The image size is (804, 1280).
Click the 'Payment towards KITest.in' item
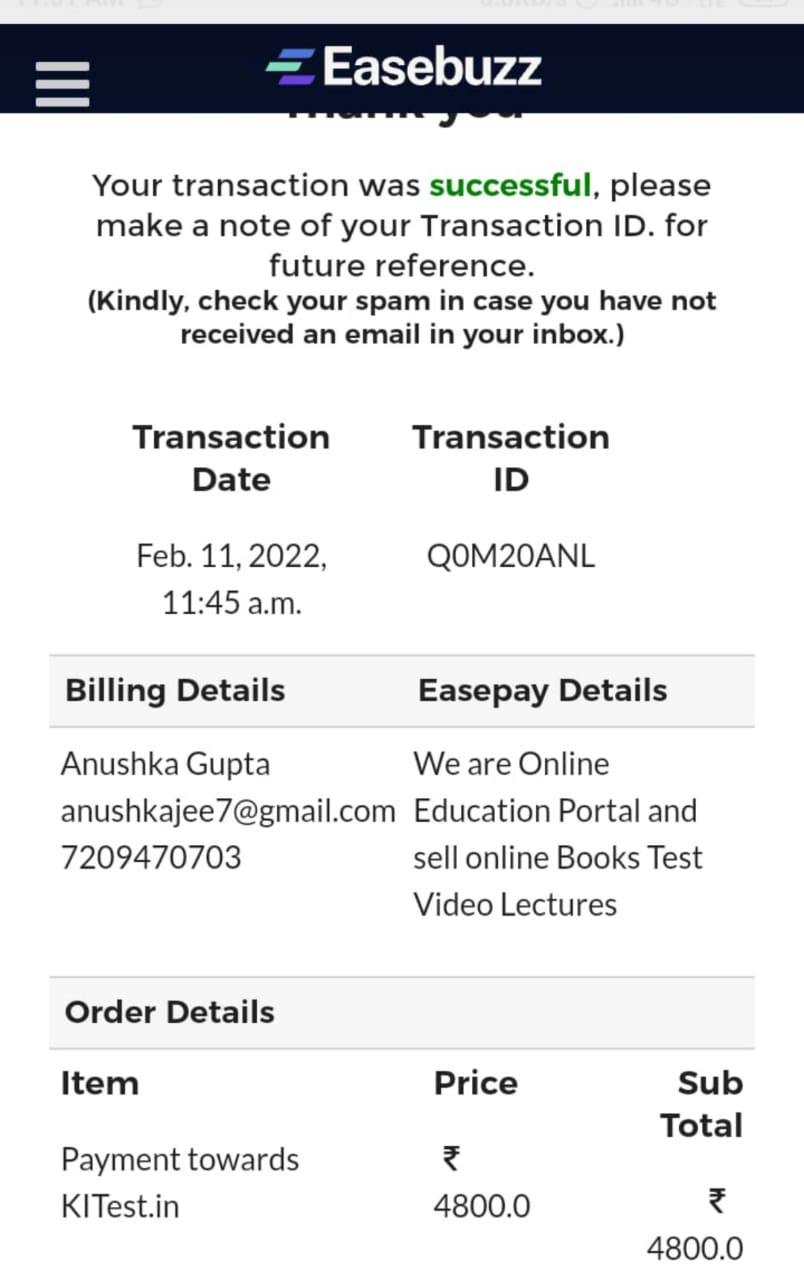(x=180, y=1182)
